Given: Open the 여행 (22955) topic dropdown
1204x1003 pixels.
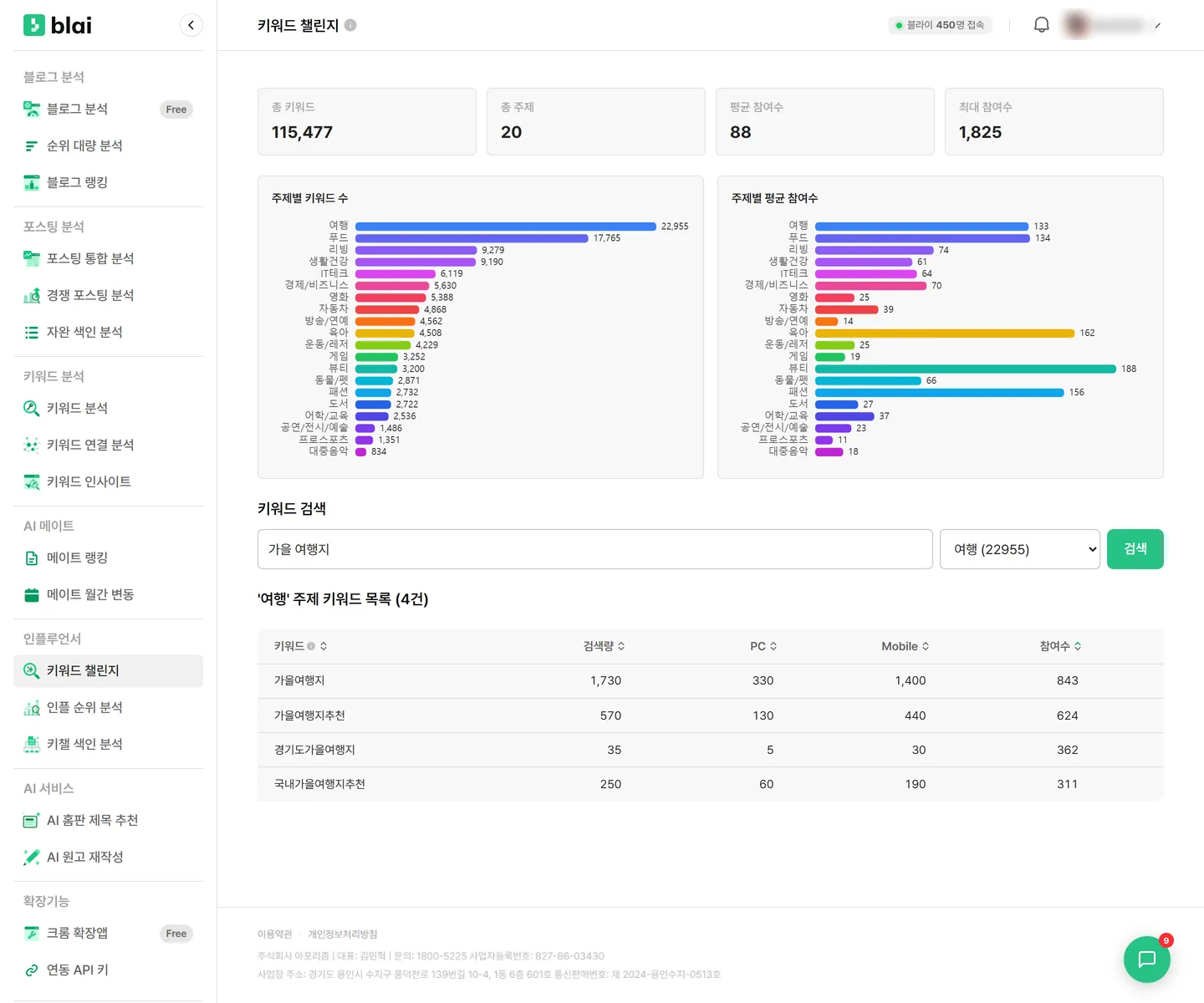Looking at the screenshot, I should click(1019, 549).
